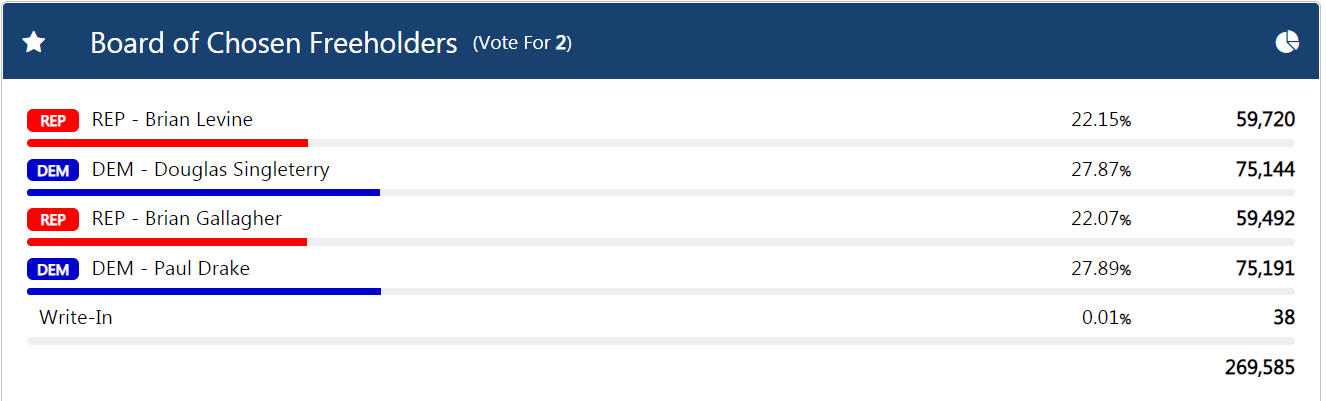Screen dimensions: 1326x401
Task: Click candidate name DEM - Douglas Singleterry
Action: pos(210,170)
